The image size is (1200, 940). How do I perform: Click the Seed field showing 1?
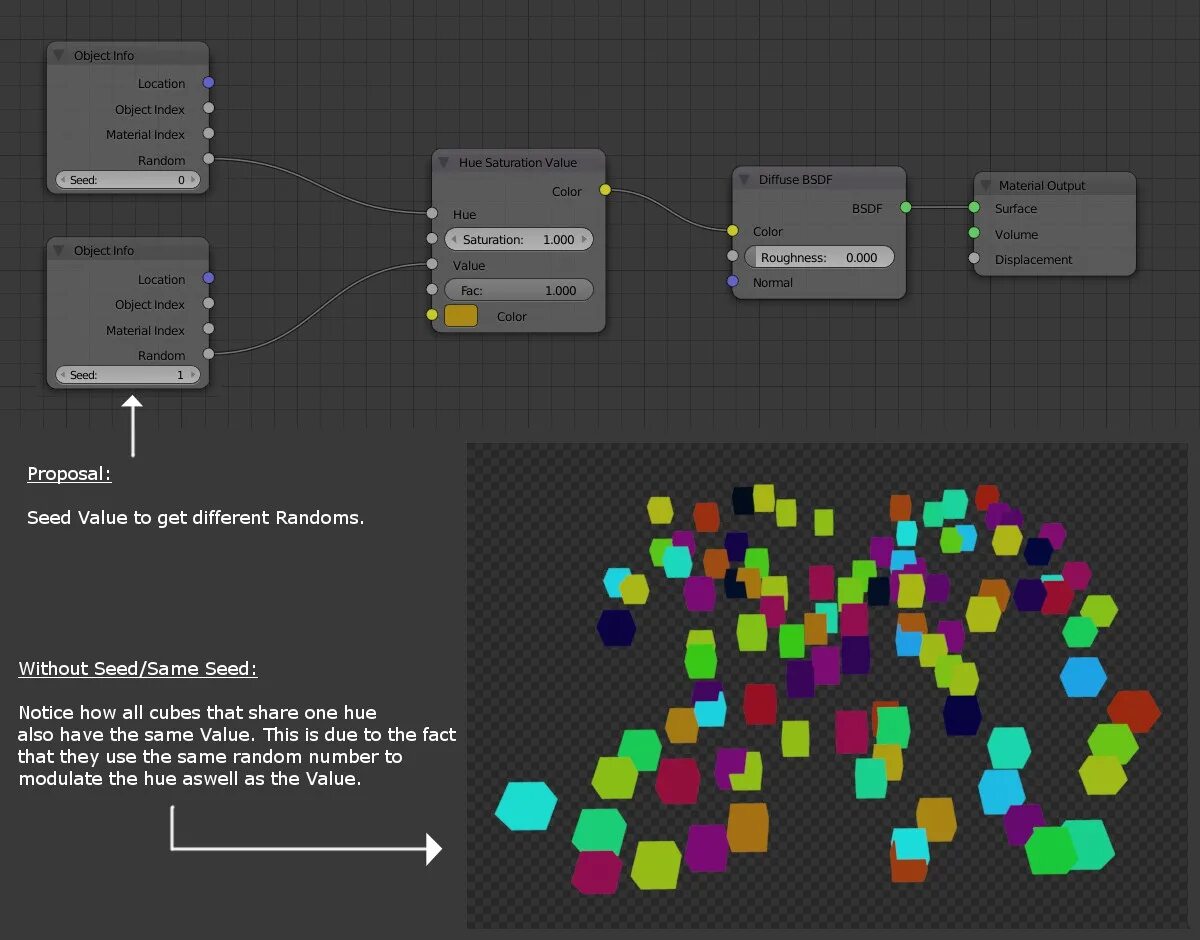pyautogui.click(x=128, y=375)
